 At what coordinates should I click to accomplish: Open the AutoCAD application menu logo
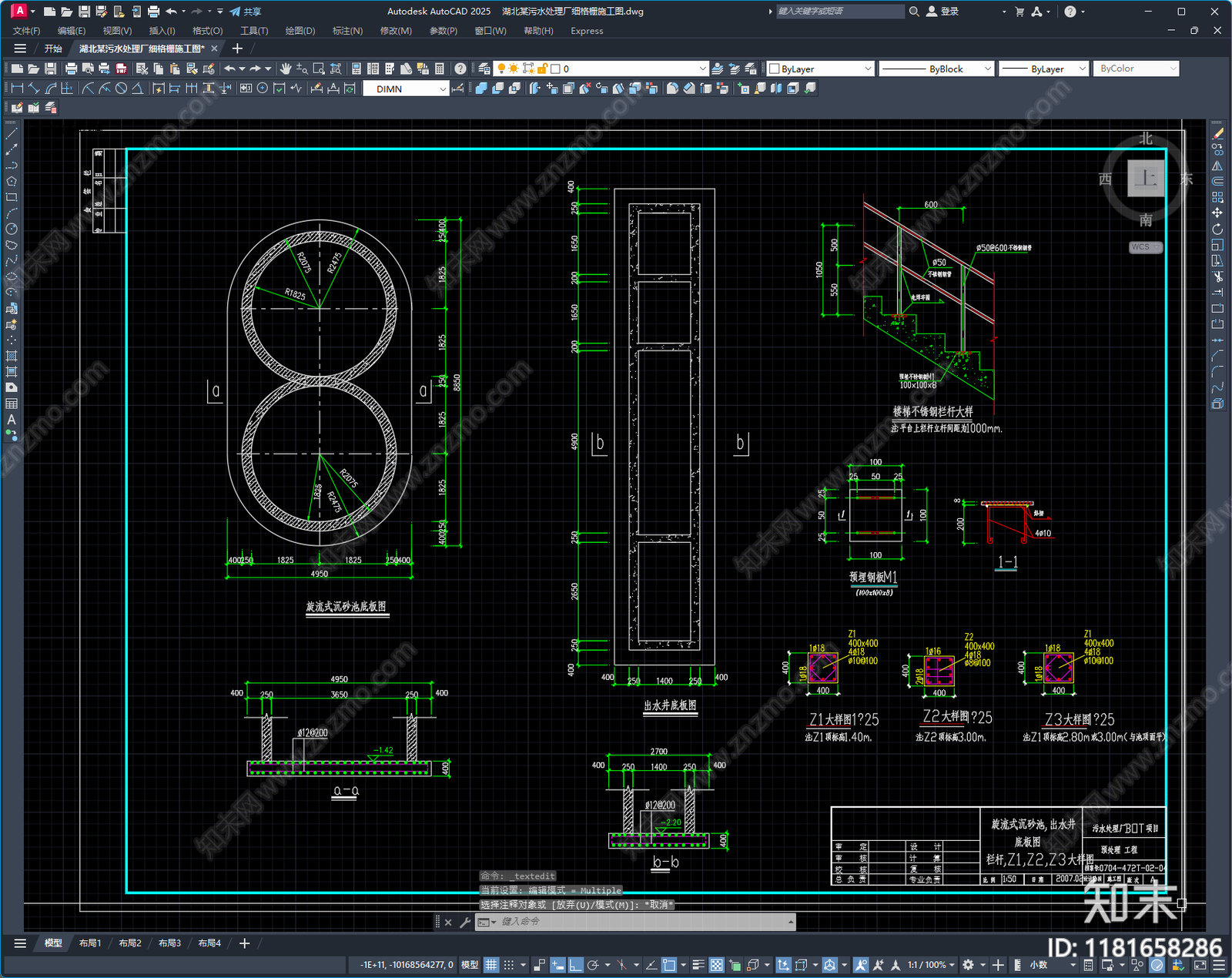pos(19,11)
